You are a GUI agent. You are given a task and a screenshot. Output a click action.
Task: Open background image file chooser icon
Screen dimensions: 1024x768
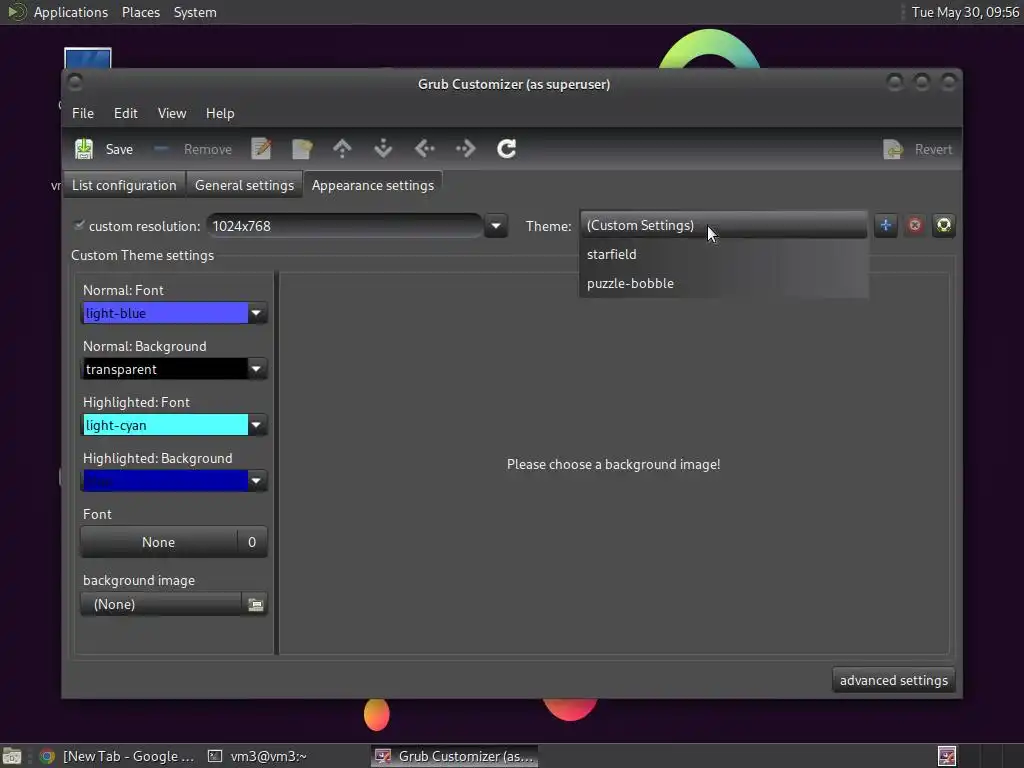point(255,604)
